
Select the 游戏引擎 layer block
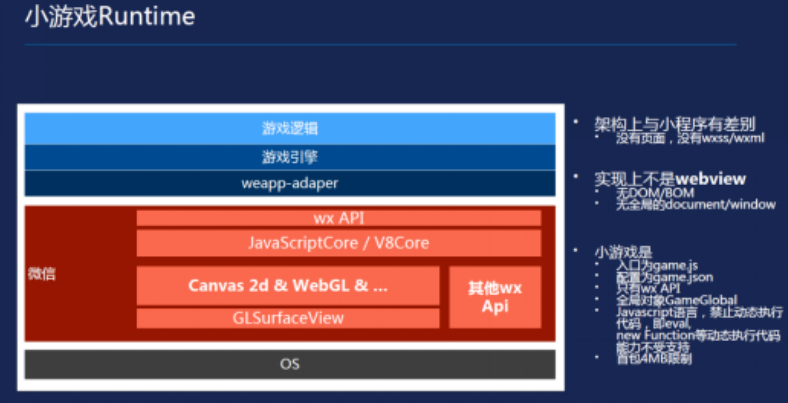click(290, 157)
